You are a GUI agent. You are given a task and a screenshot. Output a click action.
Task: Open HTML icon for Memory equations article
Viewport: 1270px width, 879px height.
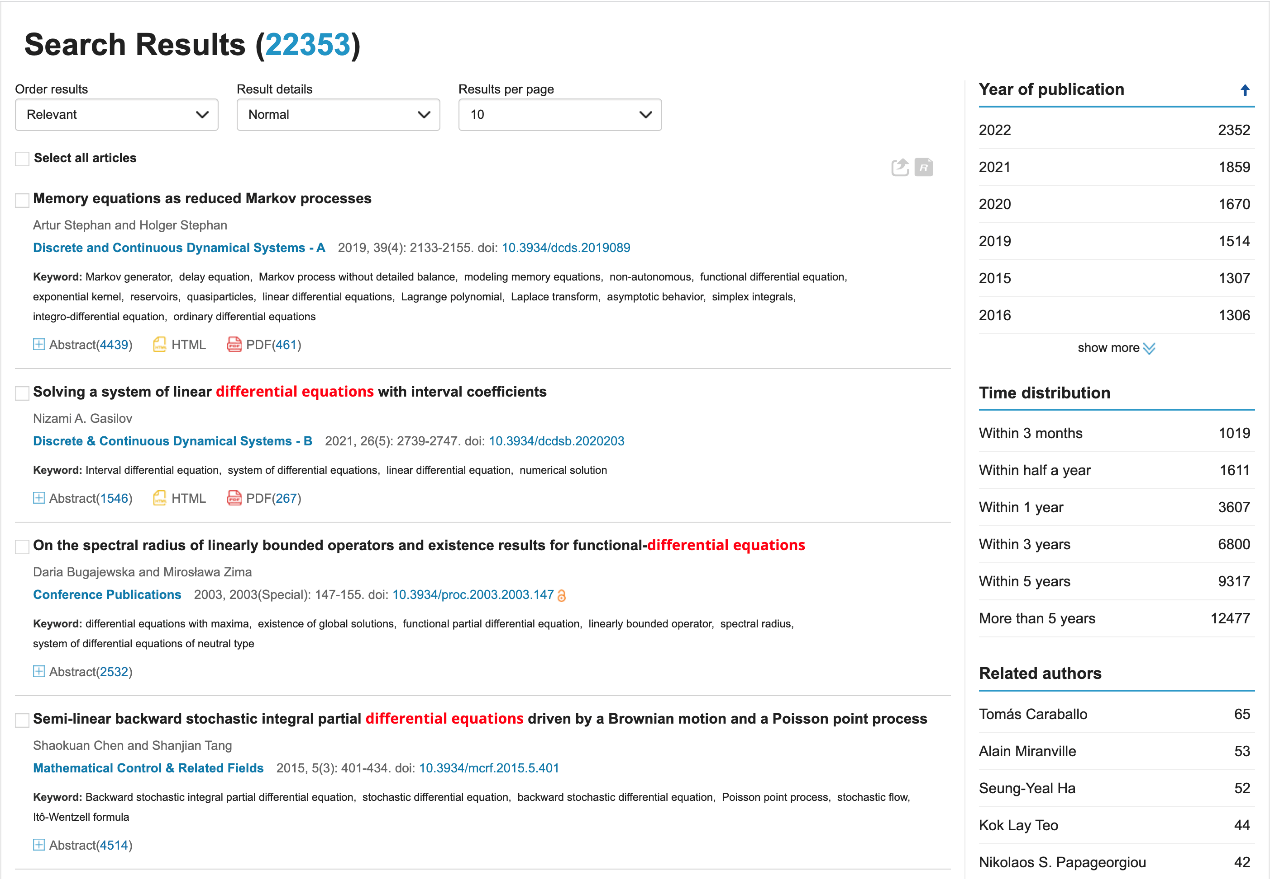click(160, 345)
